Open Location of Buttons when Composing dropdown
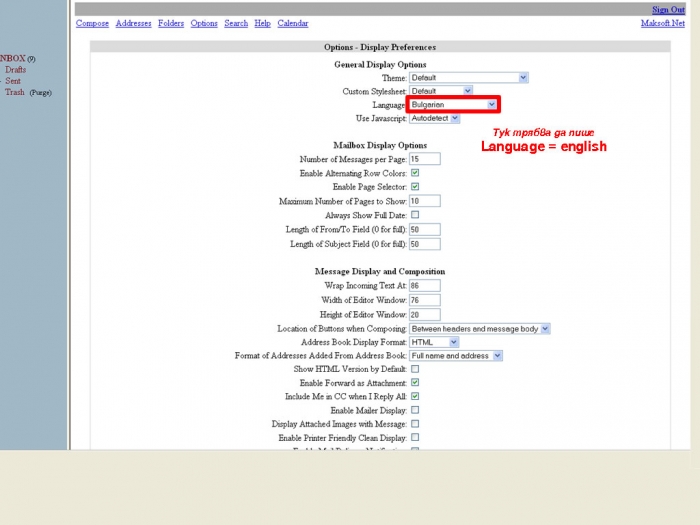Image resolution: width=700 pixels, height=525 pixels. [x=479, y=329]
